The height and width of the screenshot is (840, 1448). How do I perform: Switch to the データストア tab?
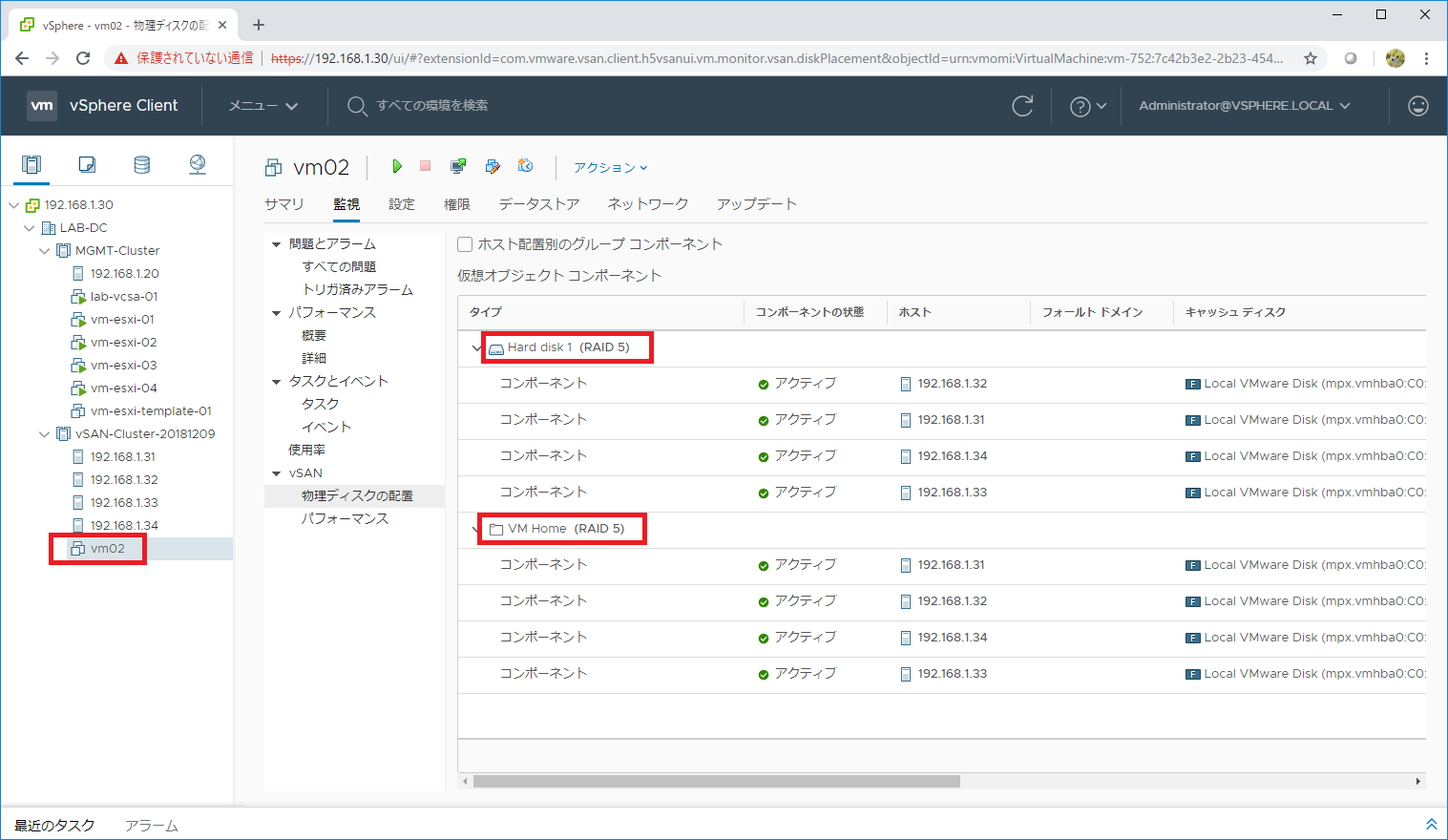click(539, 204)
